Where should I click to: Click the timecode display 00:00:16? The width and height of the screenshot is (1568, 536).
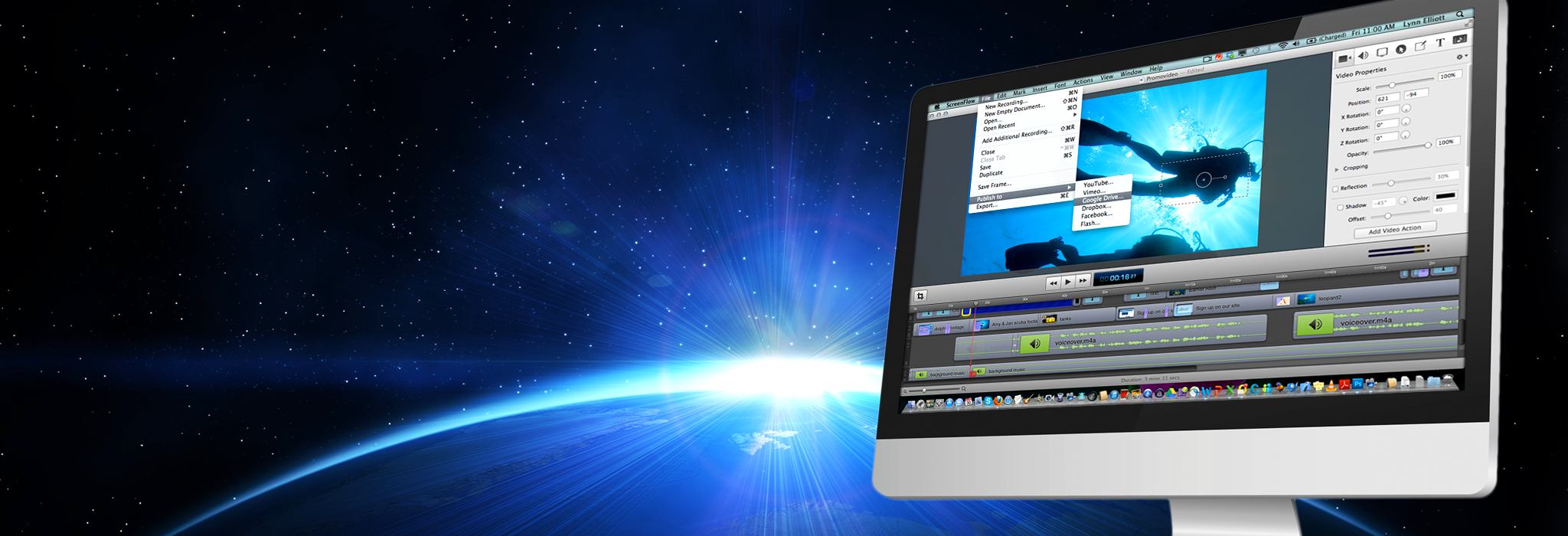tap(1119, 277)
